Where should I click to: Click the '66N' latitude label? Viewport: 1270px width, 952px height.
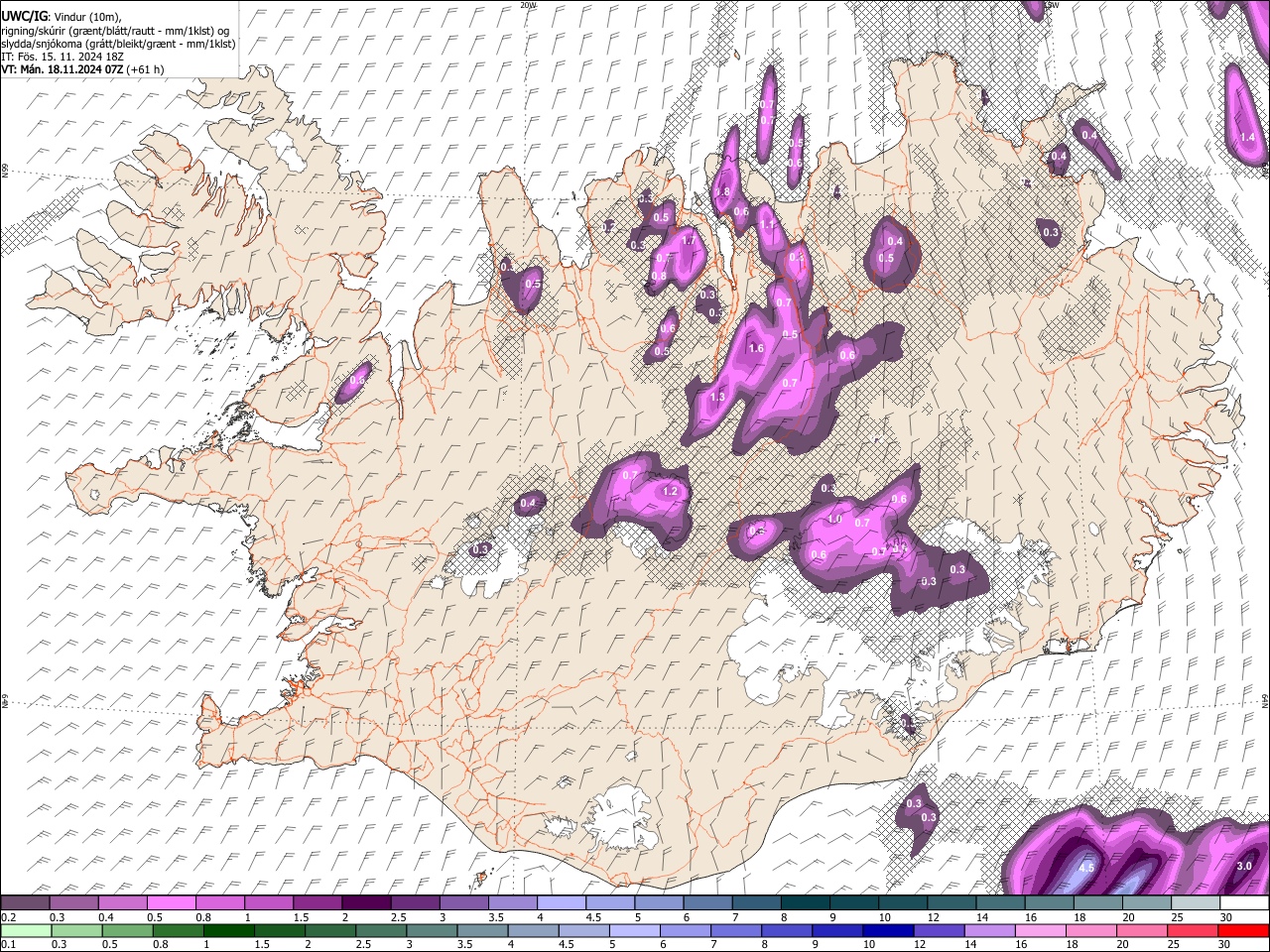5,171
